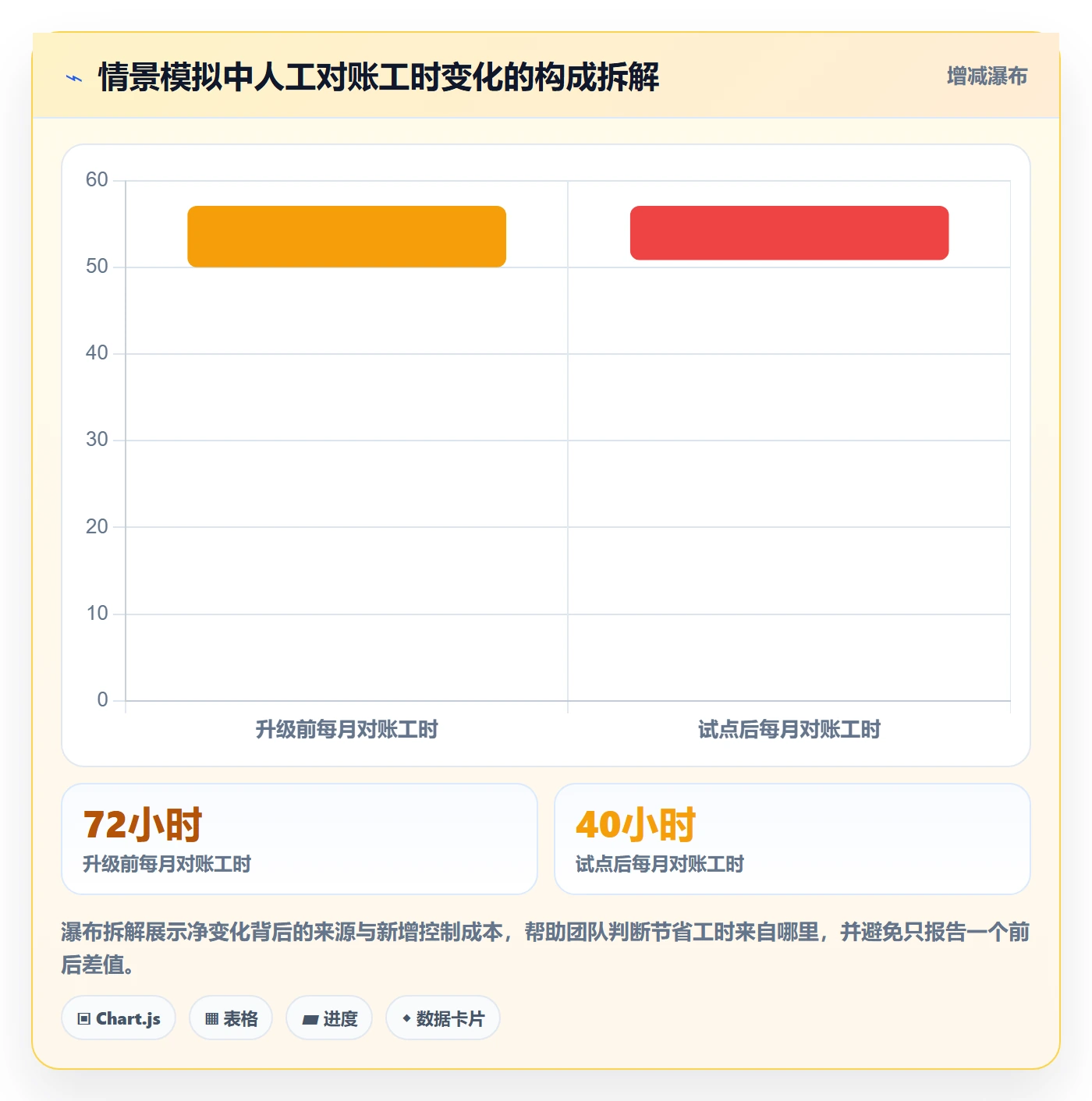Select the 表格 tag chip
Image resolution: width=1092 pixels, height=1101 pixels.
[231, 1018]
